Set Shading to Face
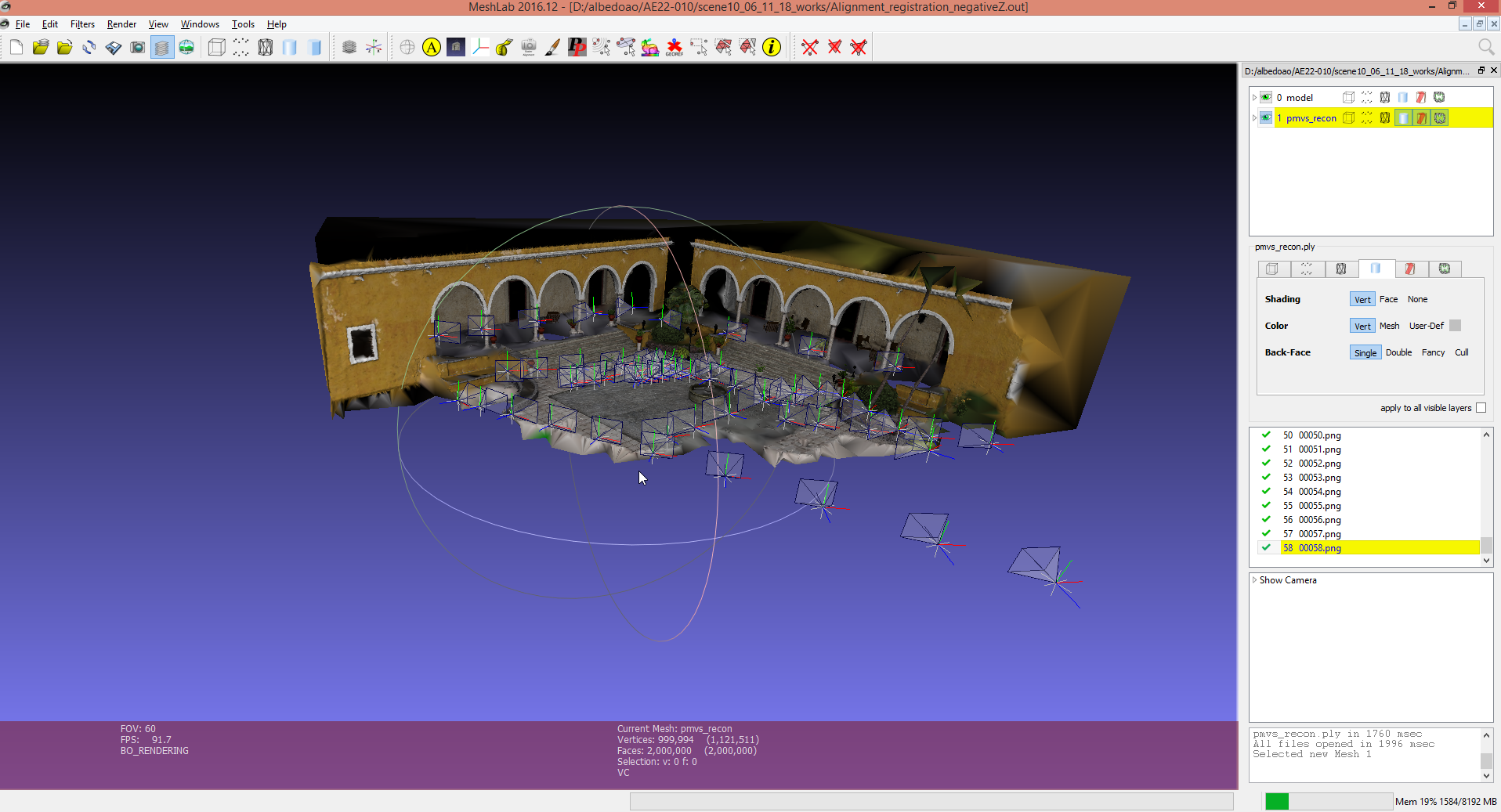 (x=1388, y=299)
